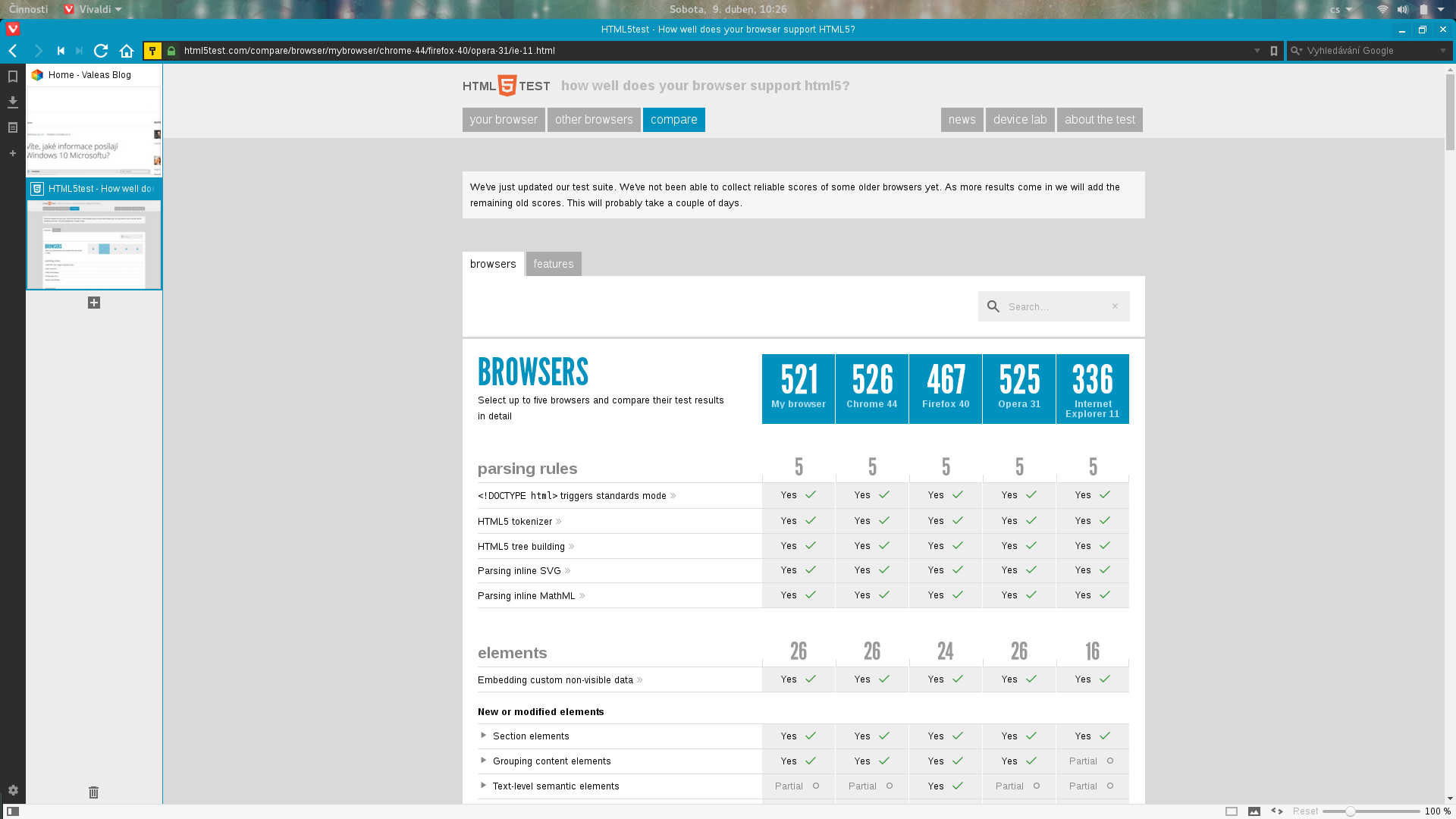Open the Downloads side panel
Screen dimensions: 1456x819
pyautogui.click(x=13, y=102)
